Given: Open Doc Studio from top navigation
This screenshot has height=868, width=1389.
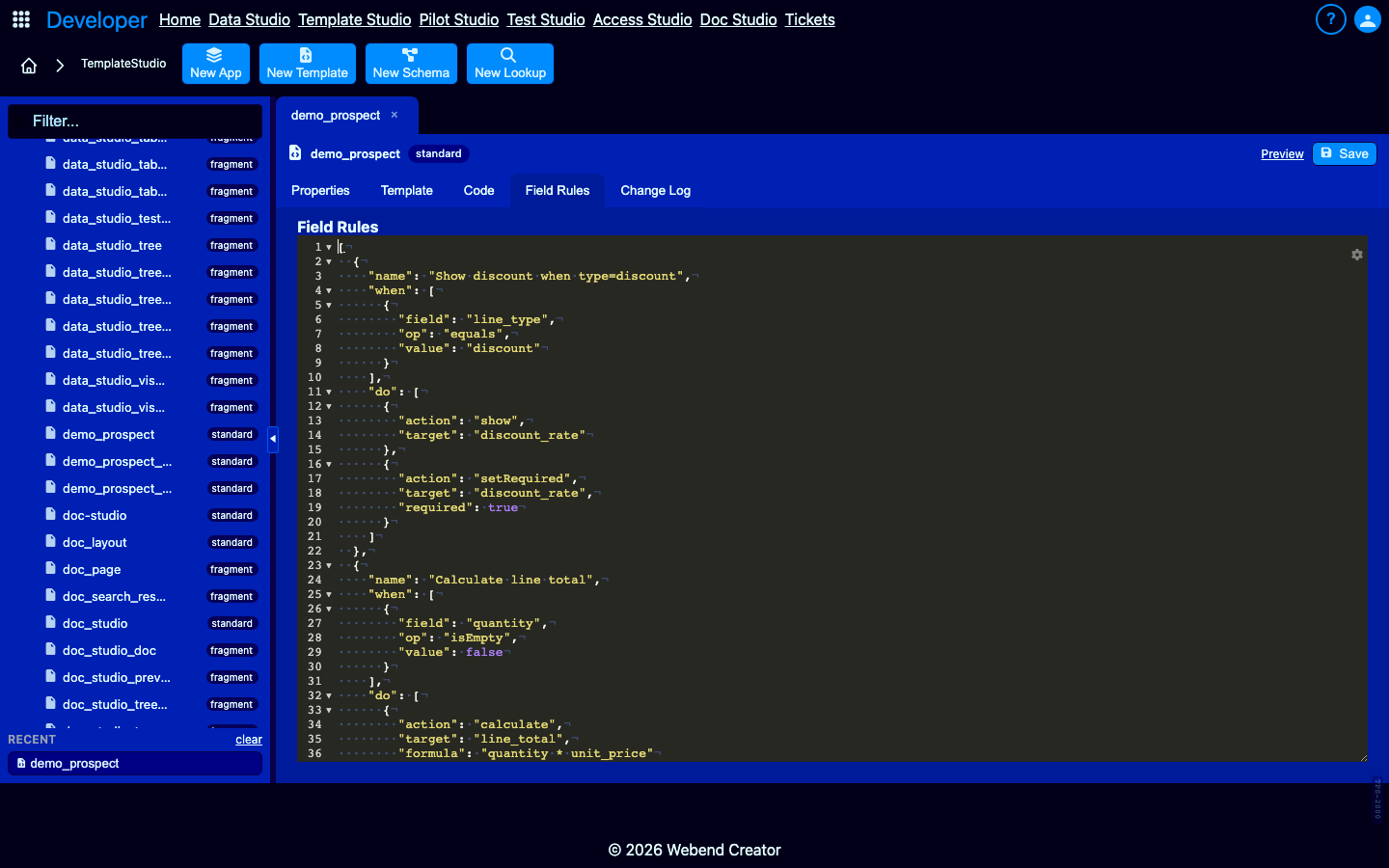Looking at the screenshot, I should (x=739, y=19).
